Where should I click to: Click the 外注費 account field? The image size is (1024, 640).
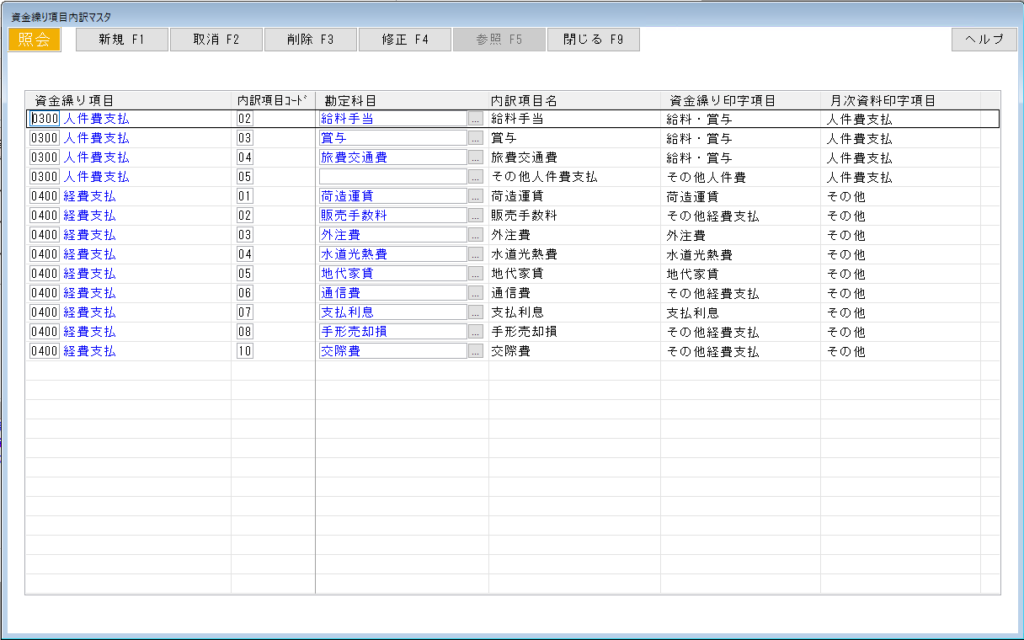pyautogui.click(x=392, y=235)
